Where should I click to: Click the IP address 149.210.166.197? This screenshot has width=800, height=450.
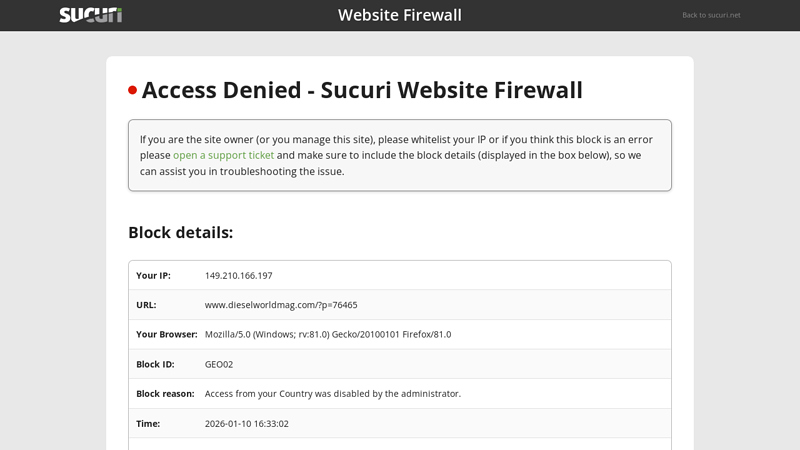pos(238,275)
